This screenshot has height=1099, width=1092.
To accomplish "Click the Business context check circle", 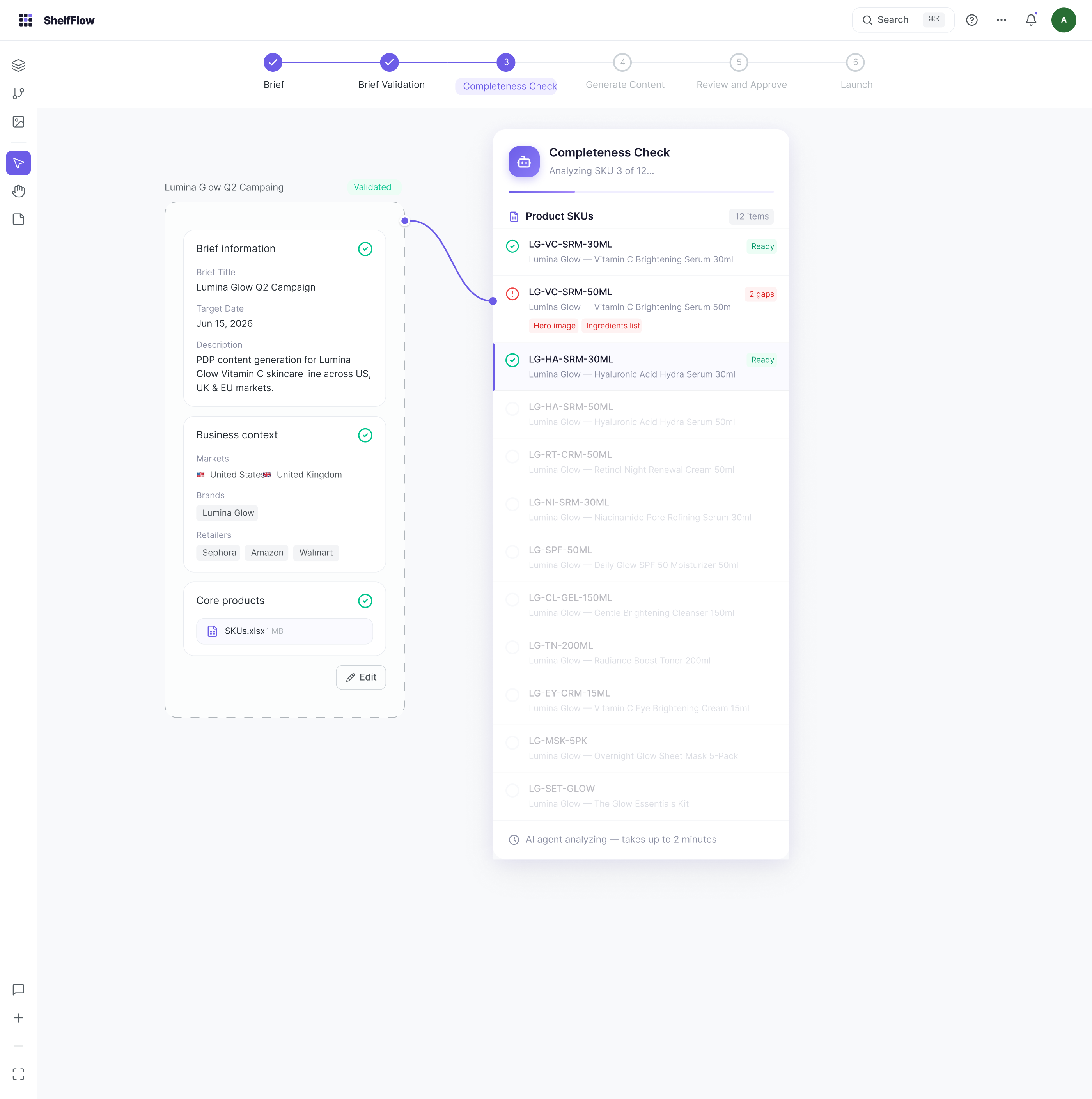I will point(365,435).
